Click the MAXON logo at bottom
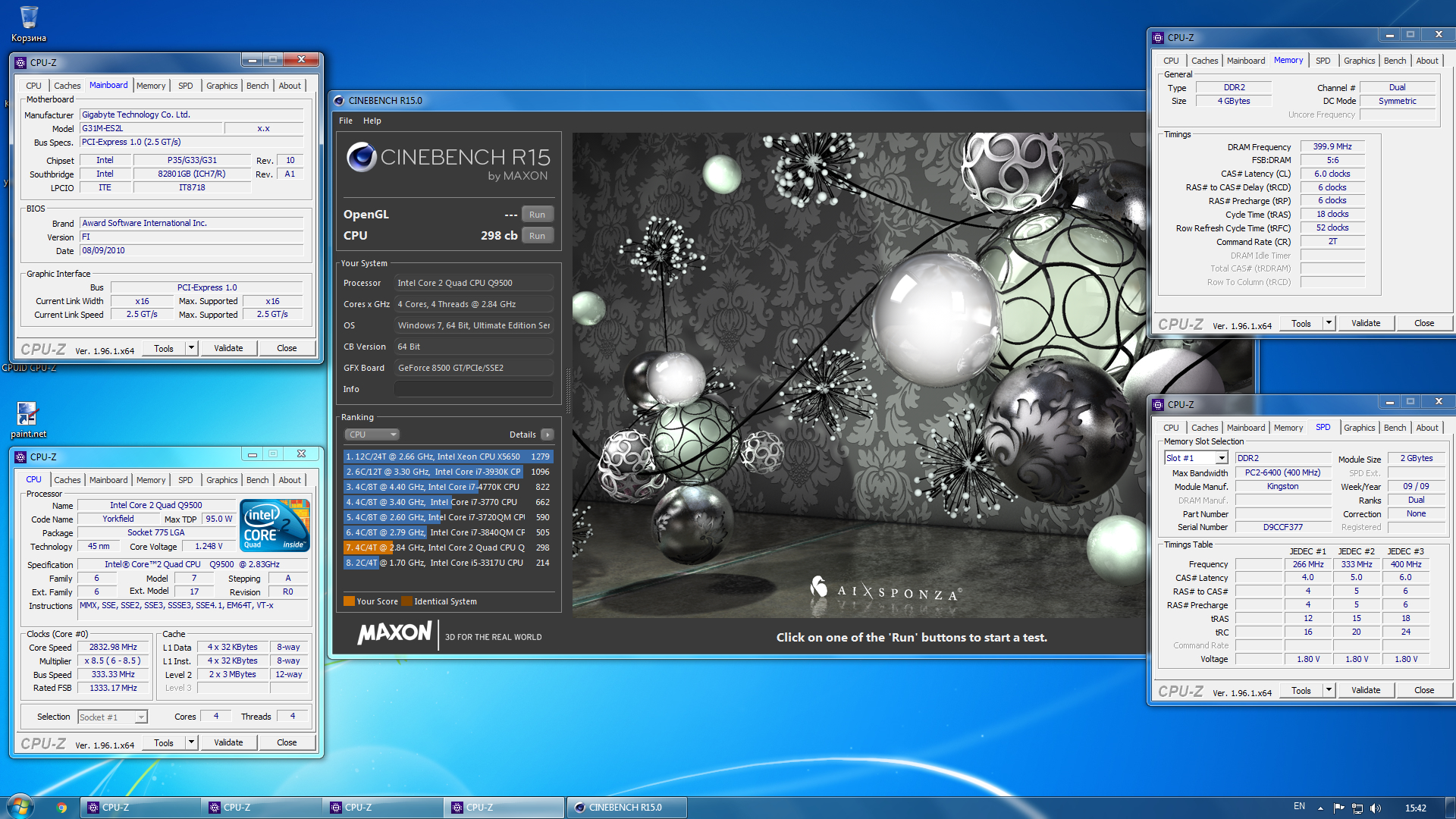Screen dimensions: 1456x819 (x=394, y=632)
